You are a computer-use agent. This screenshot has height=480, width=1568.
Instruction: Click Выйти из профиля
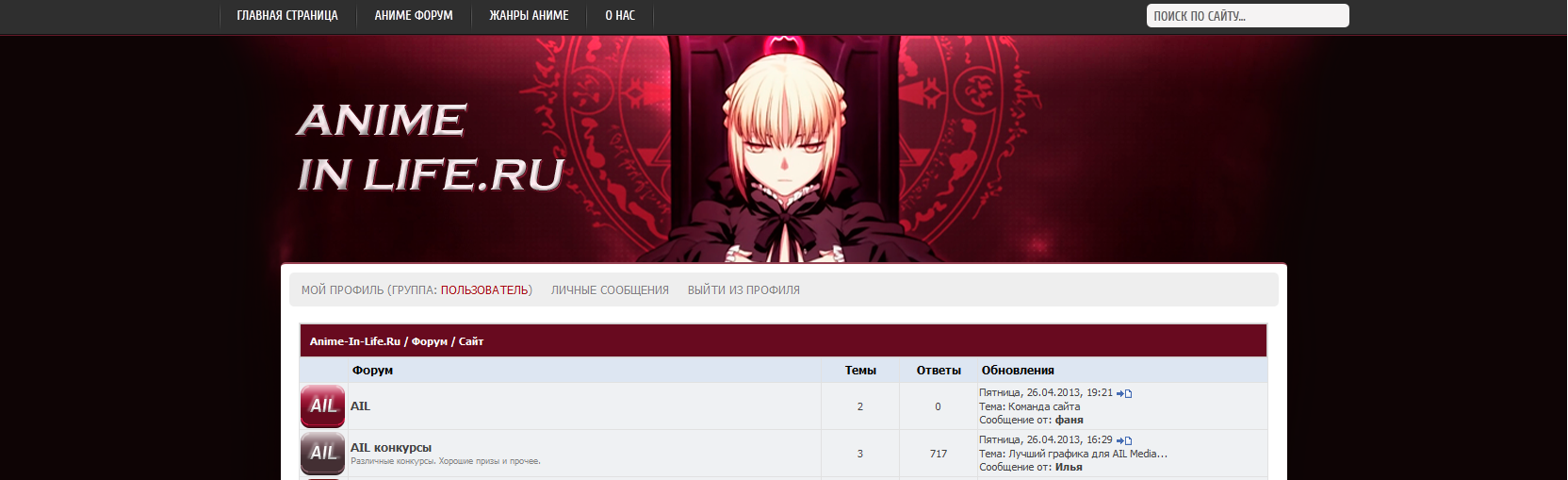pos(743,290)
